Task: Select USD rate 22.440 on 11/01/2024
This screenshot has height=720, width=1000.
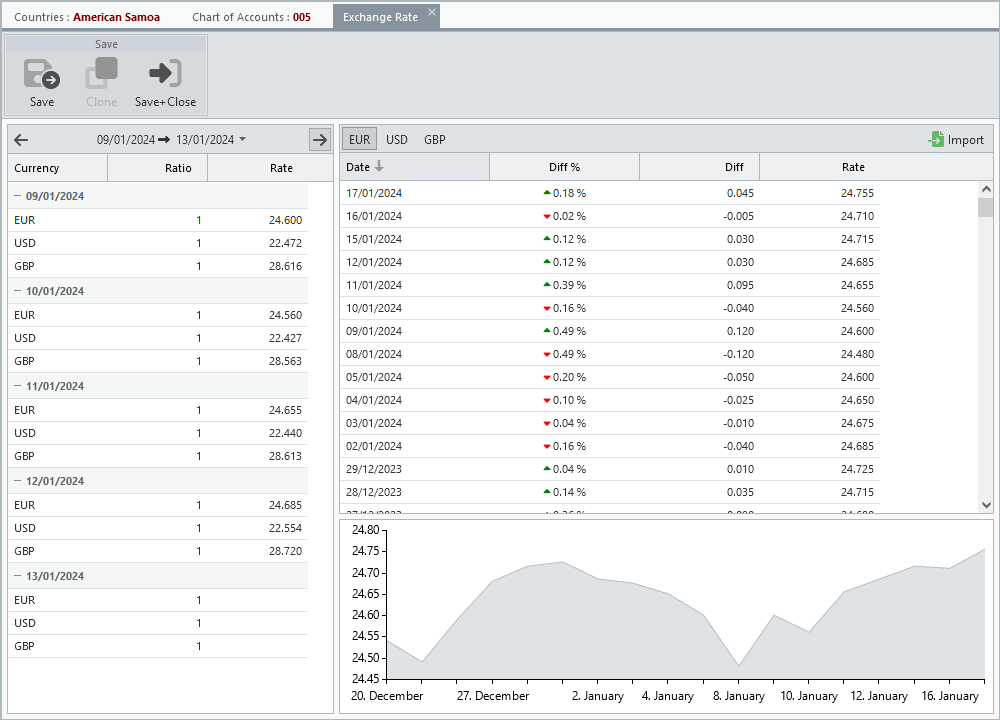Action: [x=285, y=433]
